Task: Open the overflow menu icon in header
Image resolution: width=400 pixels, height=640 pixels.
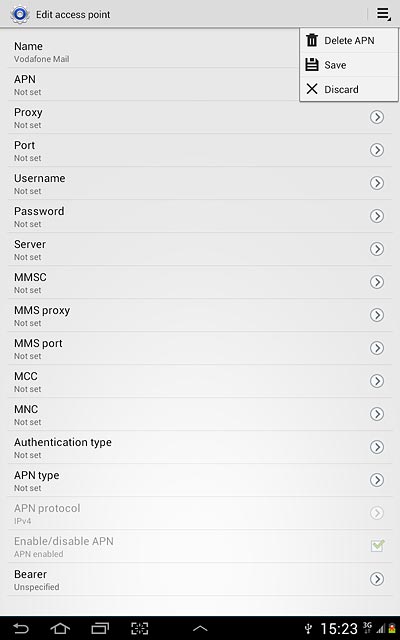Action: 383,14
